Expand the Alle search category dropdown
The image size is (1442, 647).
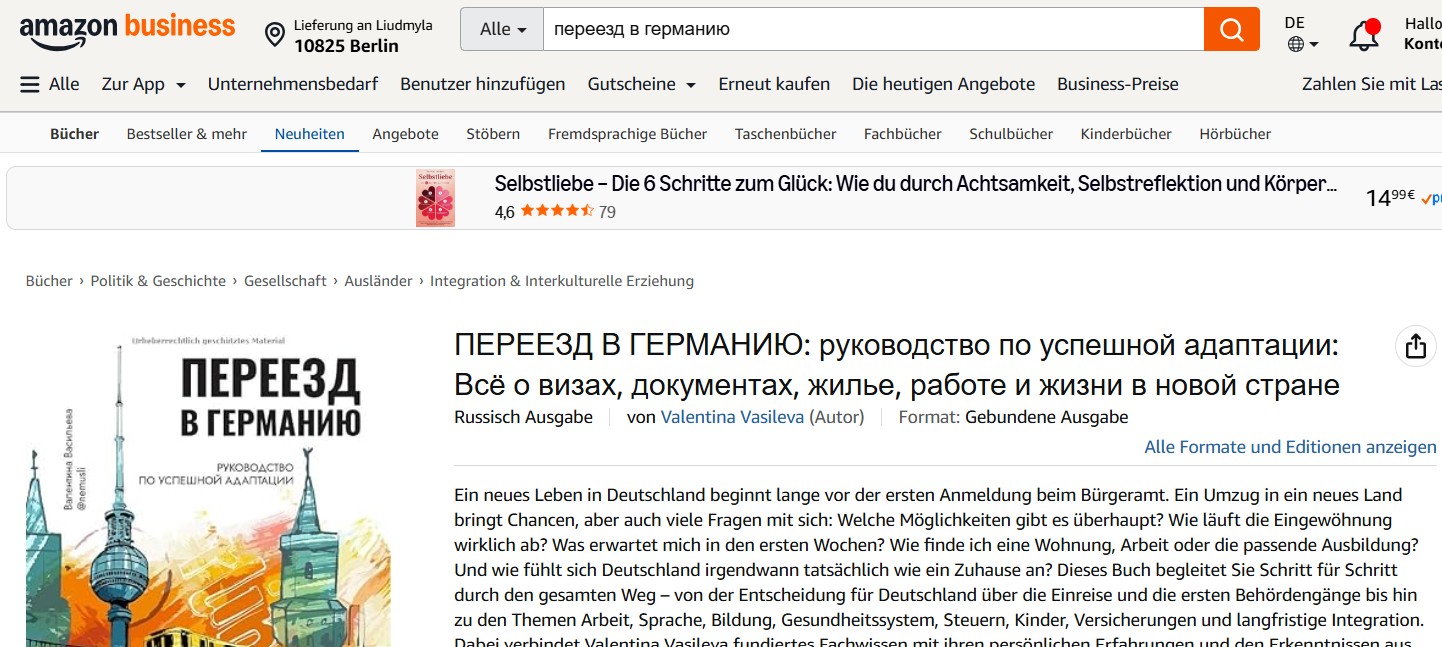click(x=502, y=29)
